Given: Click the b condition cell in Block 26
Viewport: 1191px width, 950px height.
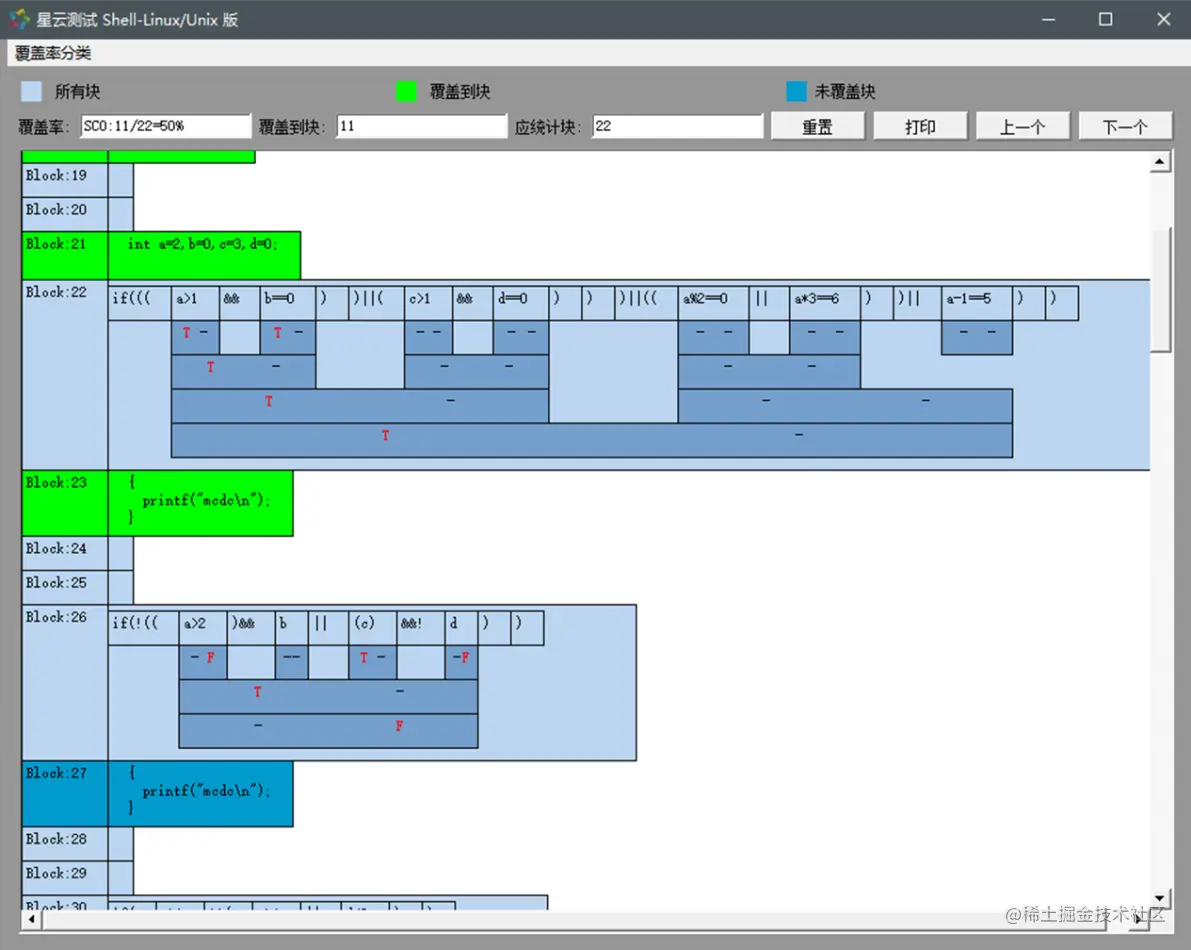Looking at the screenshot, I should pyautogui.click(x=291, y=628).
